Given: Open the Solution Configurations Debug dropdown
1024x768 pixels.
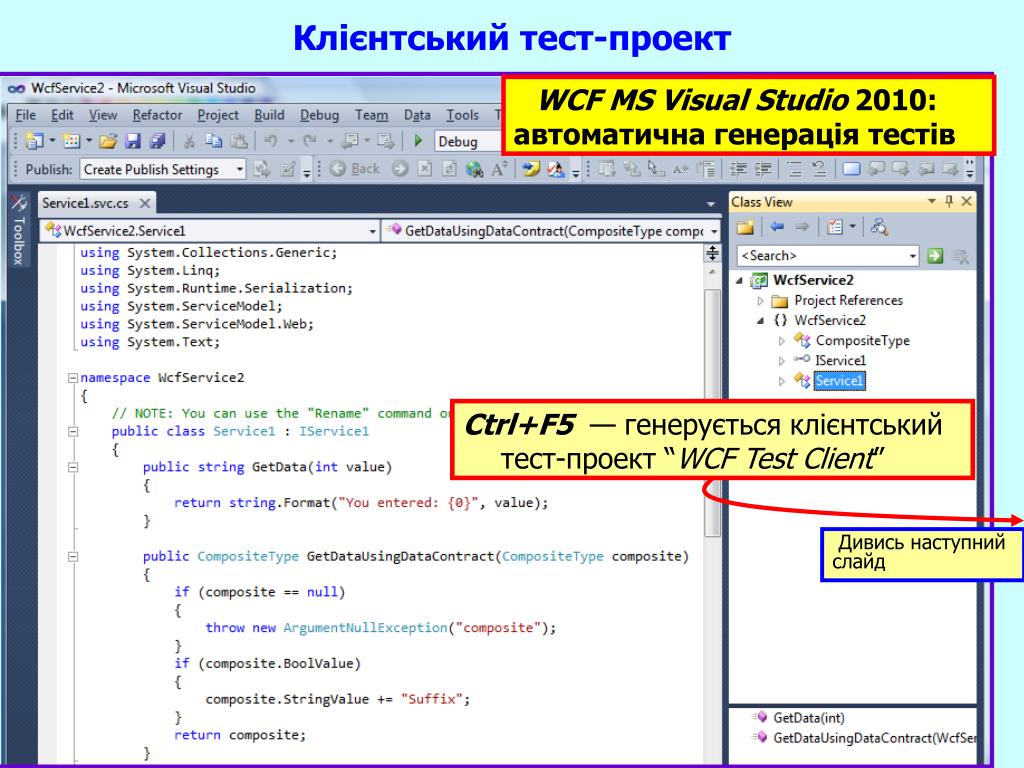Looking at the screenshot, I should (467, 142).
